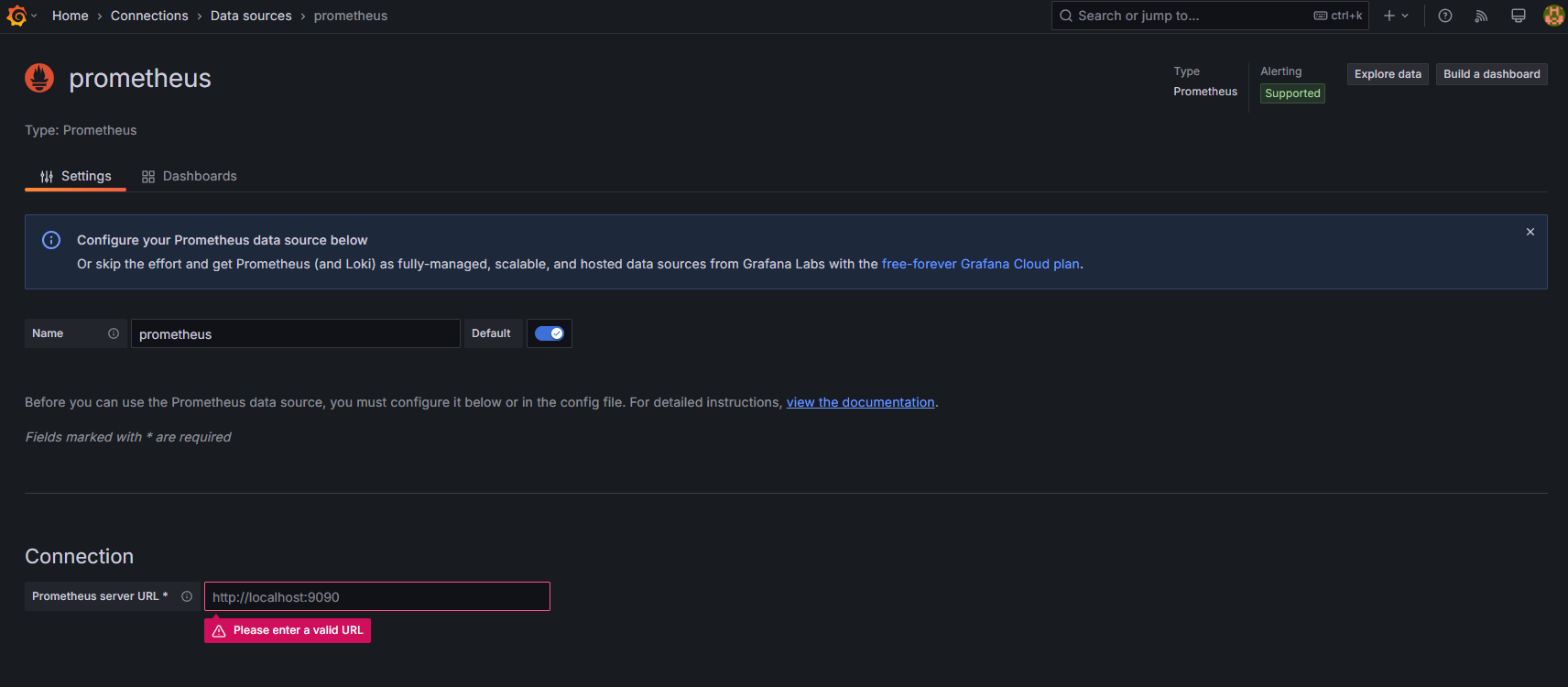Screen dimensions: 1568x687
Task: Dismiss the Configure Prometheus info banner
Action: tap(1530, 232)
